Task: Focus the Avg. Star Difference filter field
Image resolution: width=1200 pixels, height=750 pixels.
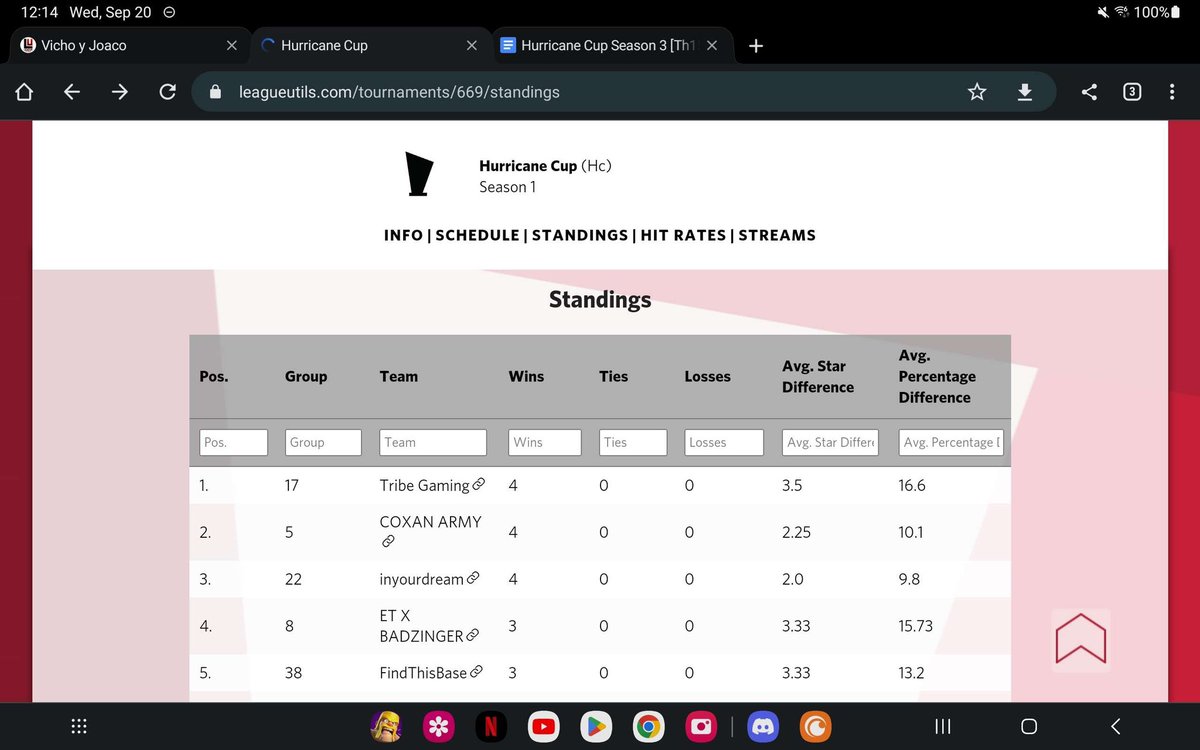Action: point(830,442)
